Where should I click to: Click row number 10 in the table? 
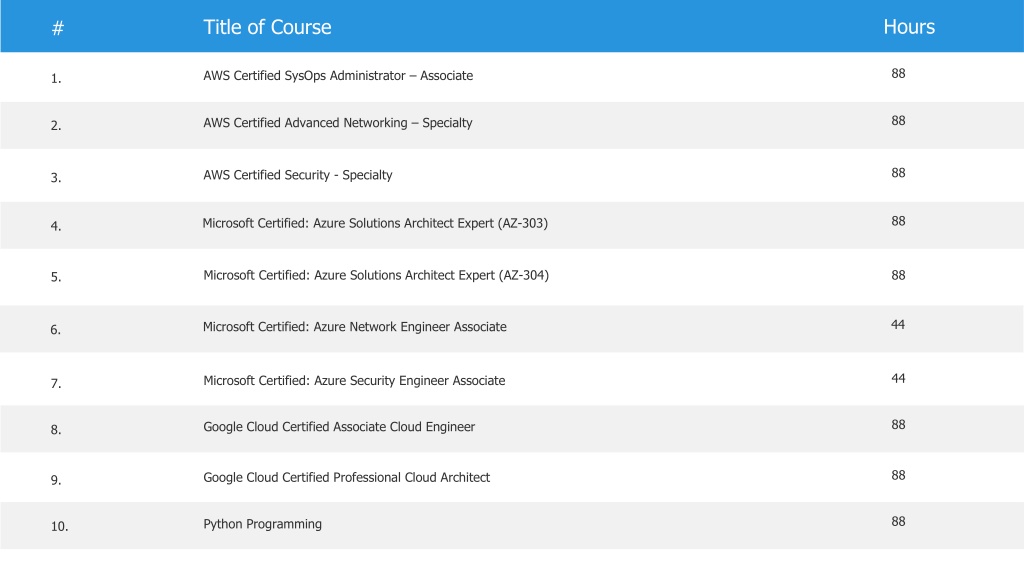point(59,526)
